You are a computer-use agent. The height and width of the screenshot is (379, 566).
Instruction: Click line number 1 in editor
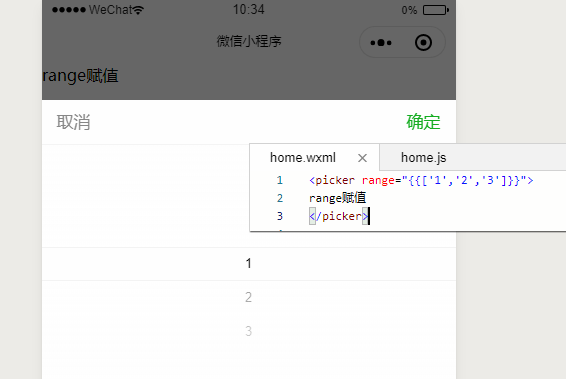[x=280, y=180]
